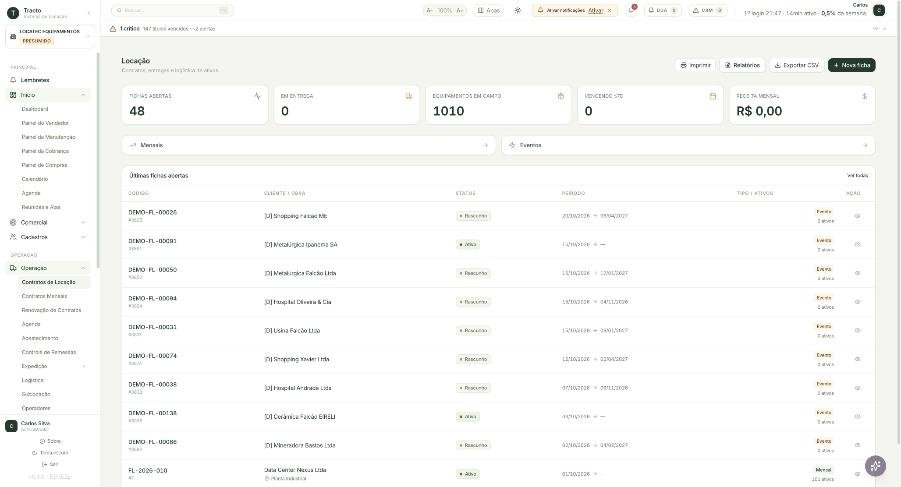Click the activity icon in Fichas Abertas card

coord(257,96)
